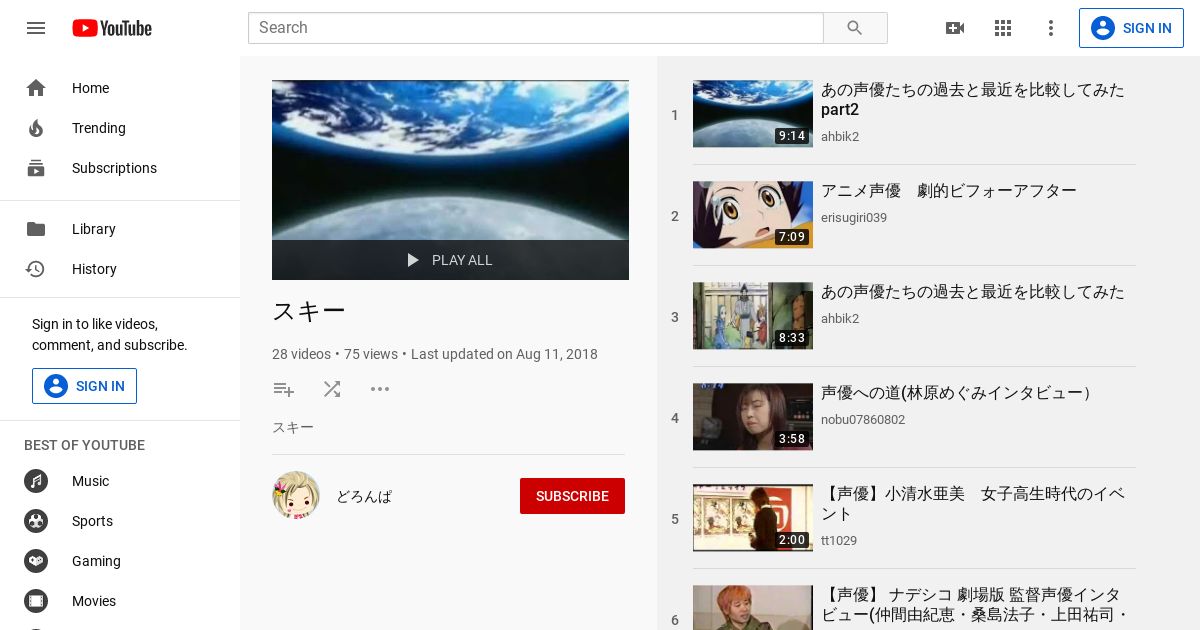1200x630 pixels.
Task: Click the Sports category icon
Action: [x=36, y=521]
